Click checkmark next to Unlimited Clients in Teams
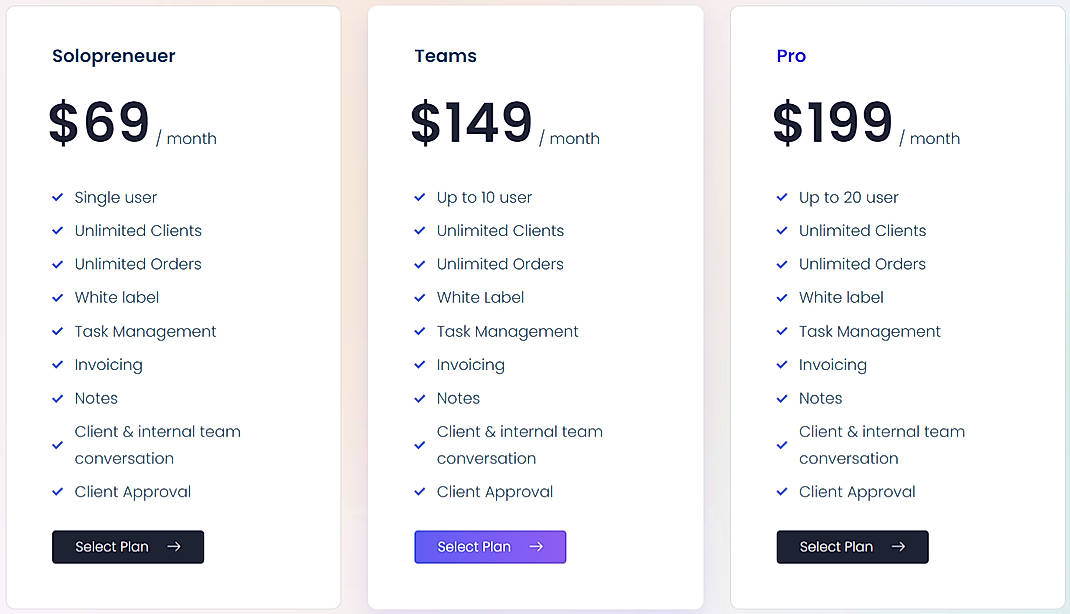The height and width of the screenshot is (614, 1070). [x=419, y=230]
